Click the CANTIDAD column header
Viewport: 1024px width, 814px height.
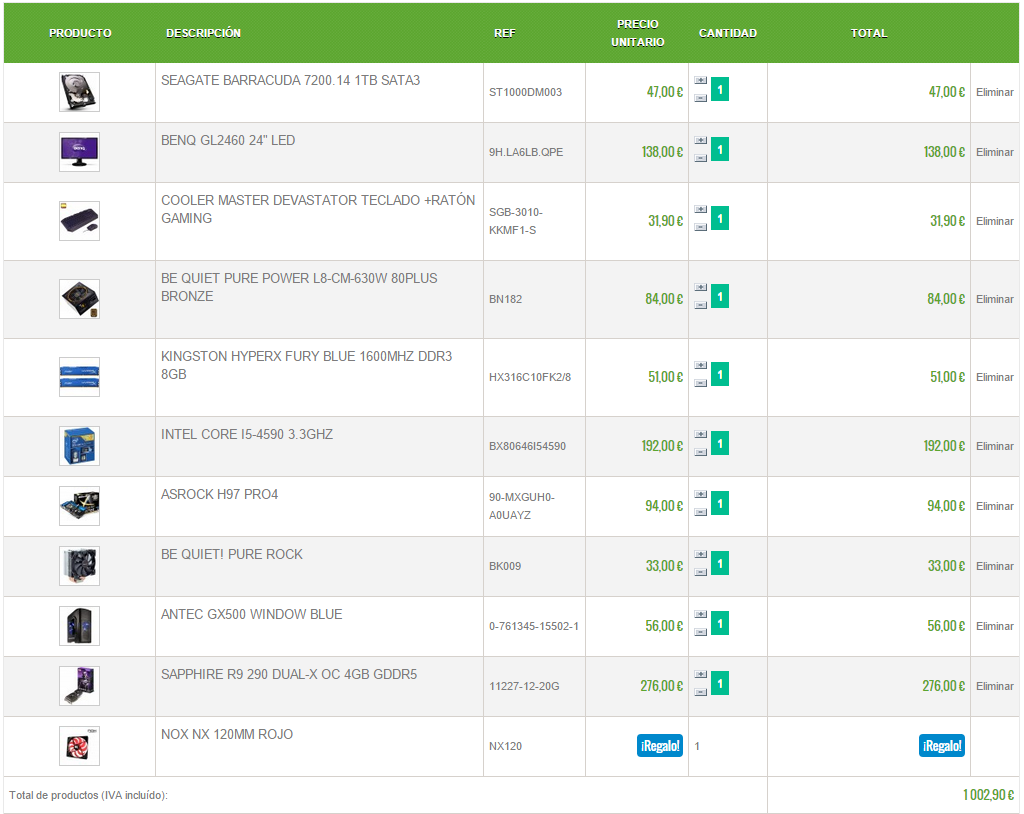click(728, 33)
